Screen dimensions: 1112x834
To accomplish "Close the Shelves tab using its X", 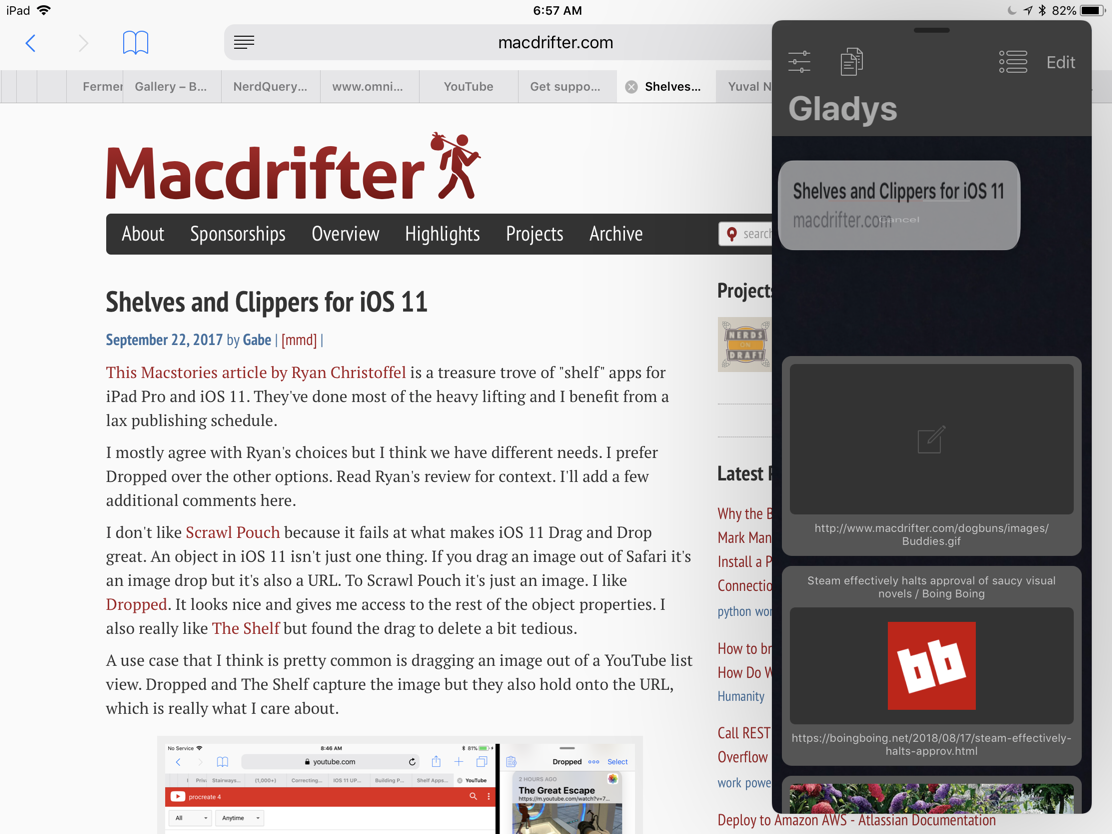I will (631, 87).
